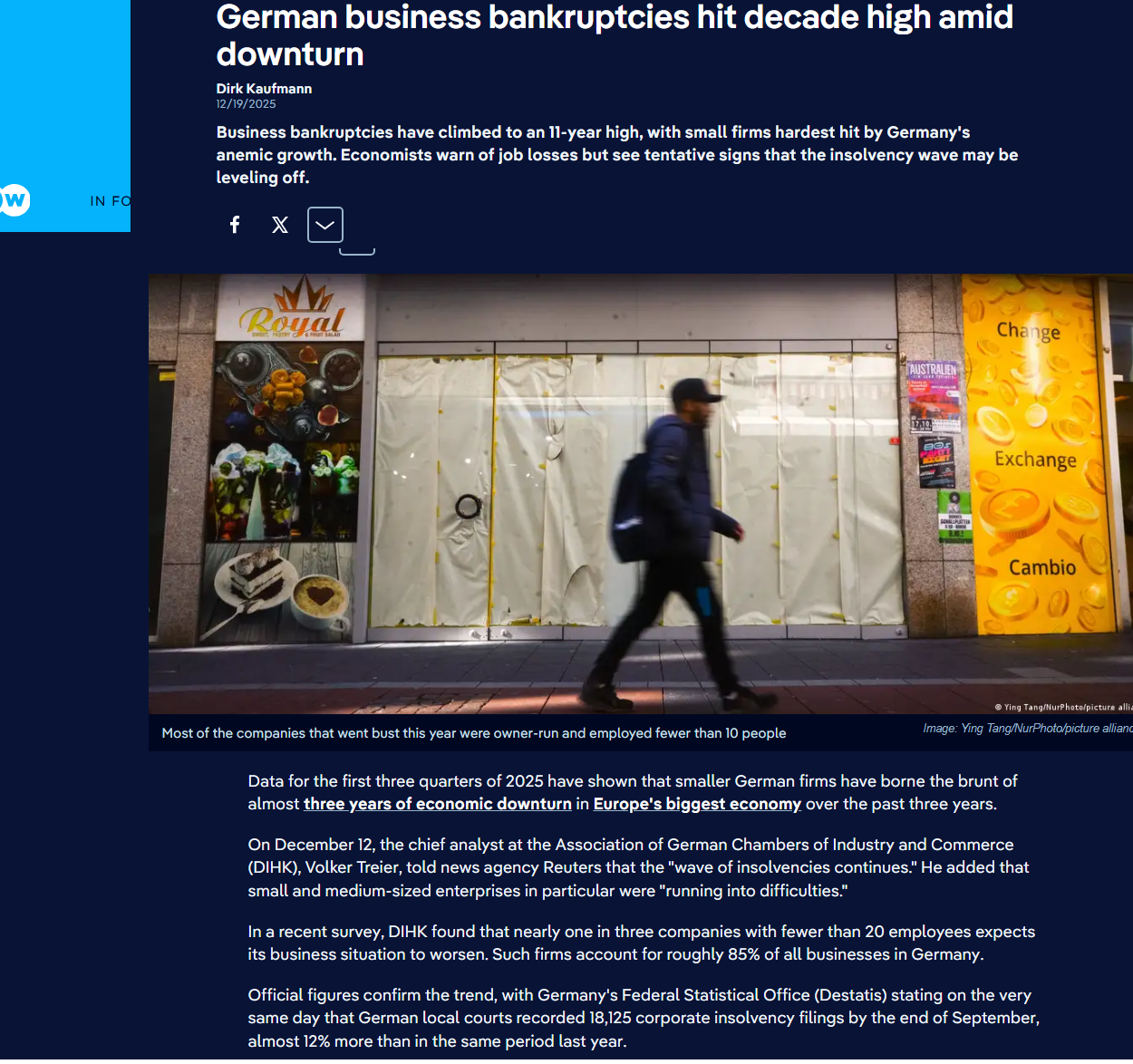
Task: Click image credit Ying Tang/NurPhoto
Action: 1028,728
